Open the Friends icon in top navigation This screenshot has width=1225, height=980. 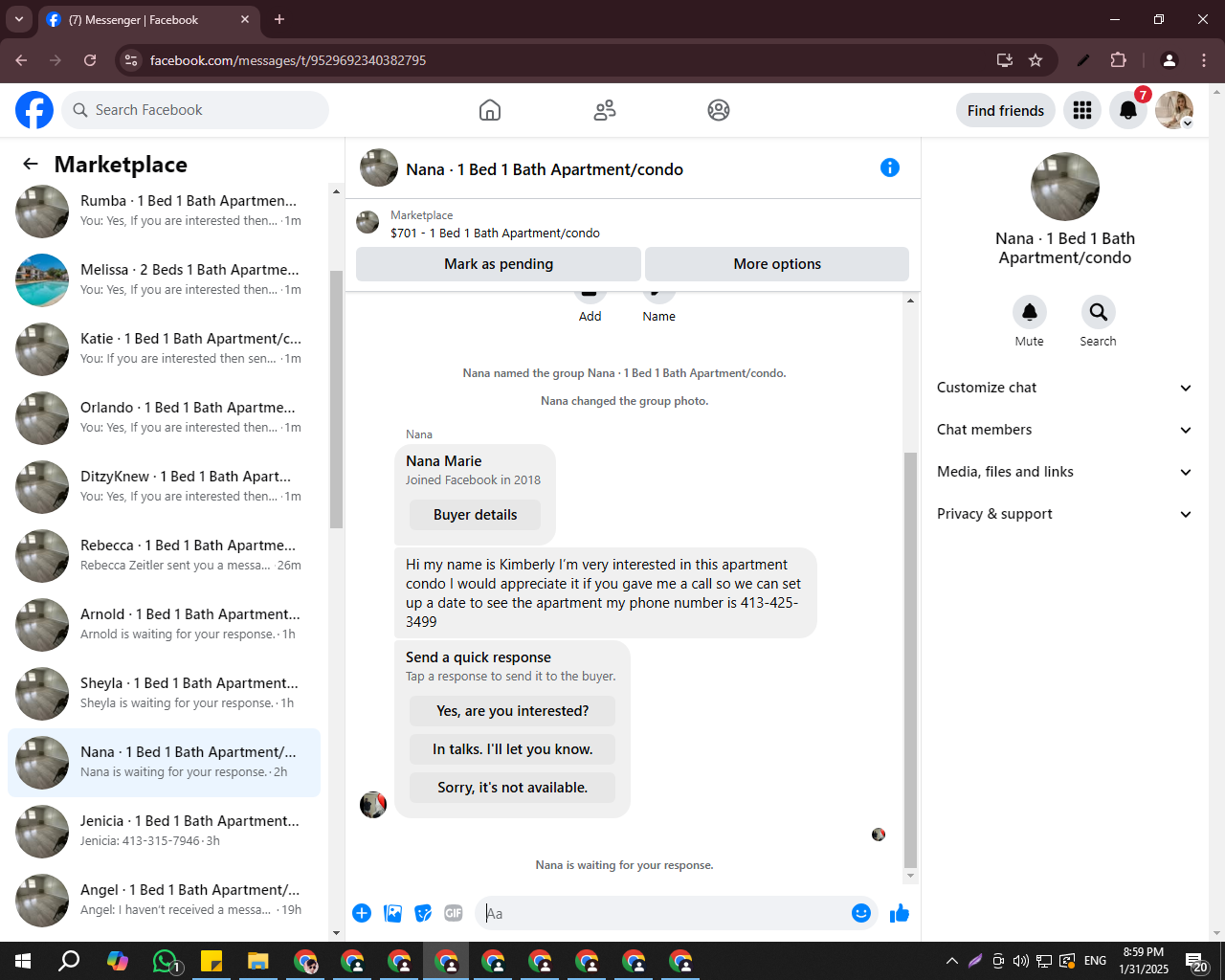point(605,110)
